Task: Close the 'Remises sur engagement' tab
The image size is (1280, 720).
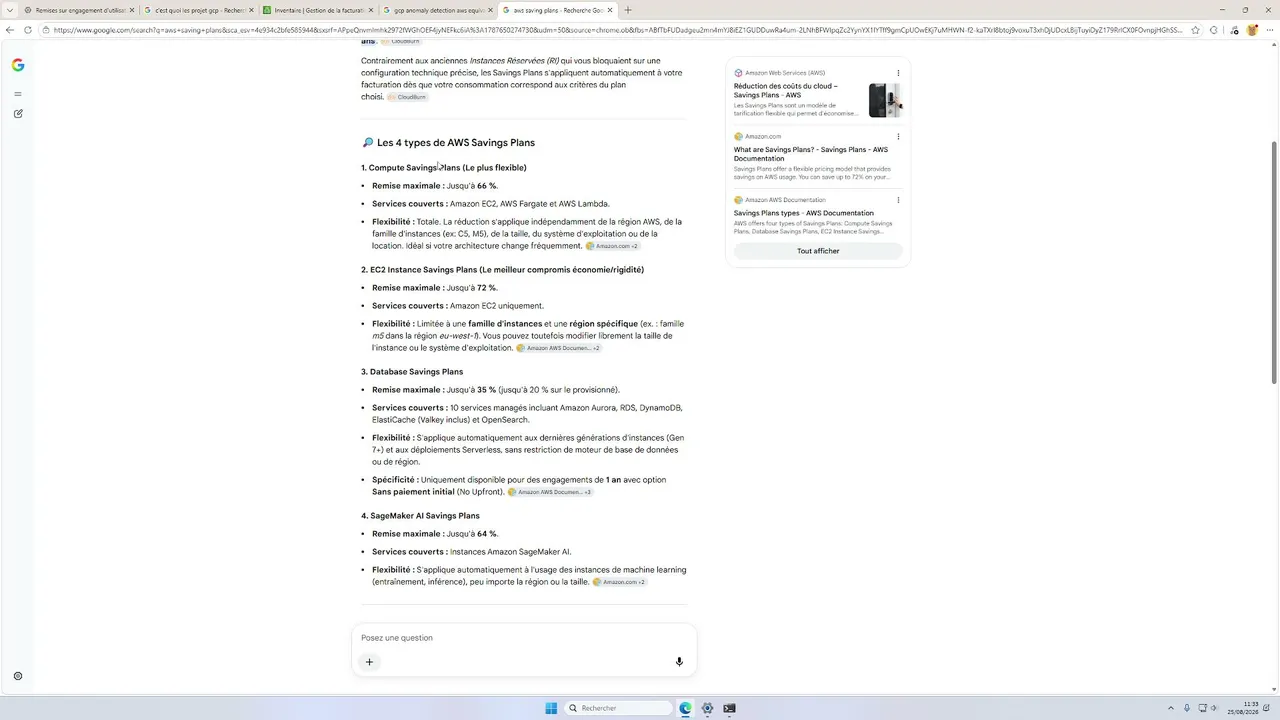Action: point(132,10)
